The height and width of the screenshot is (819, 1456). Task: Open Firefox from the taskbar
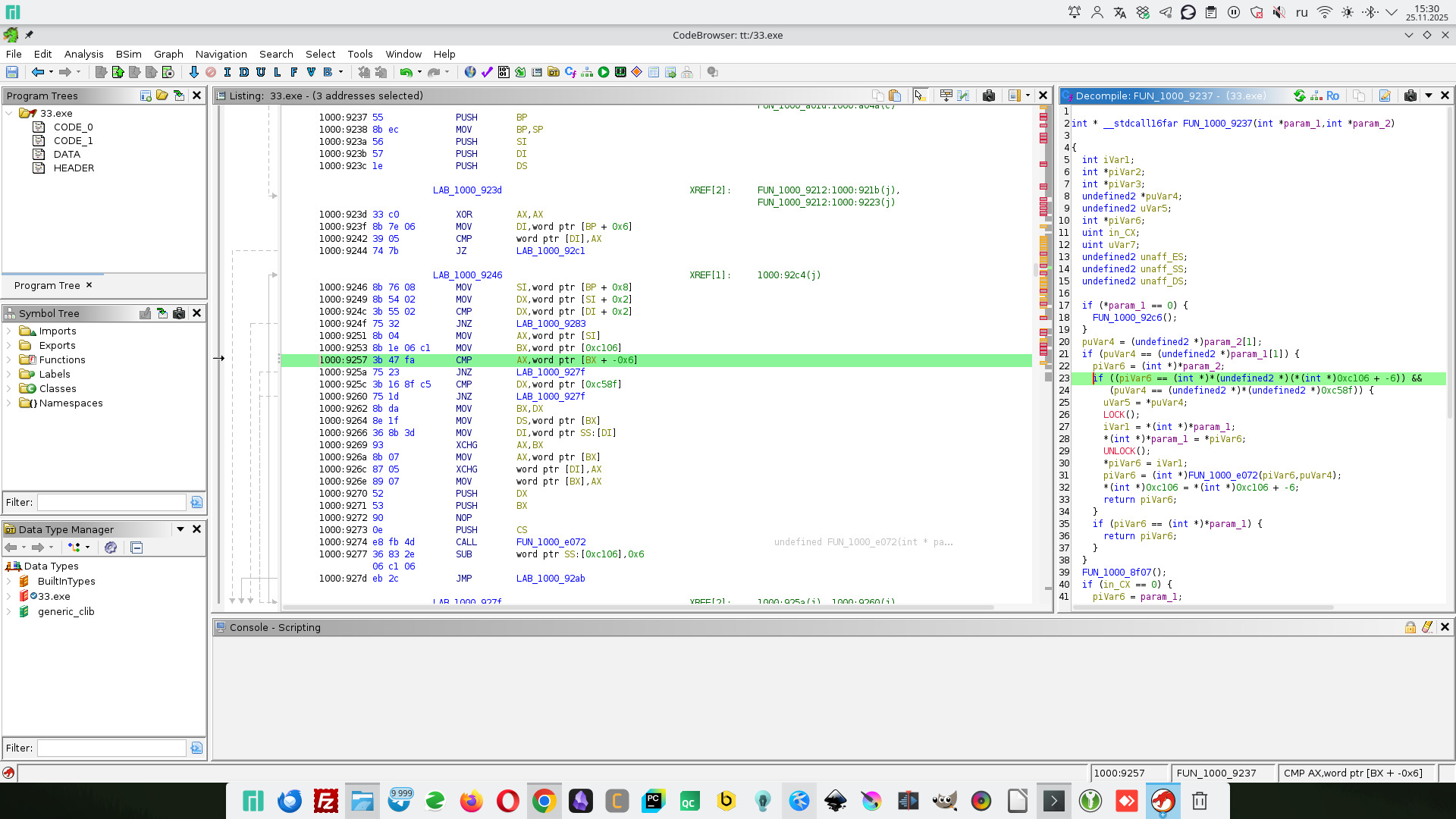471,801
